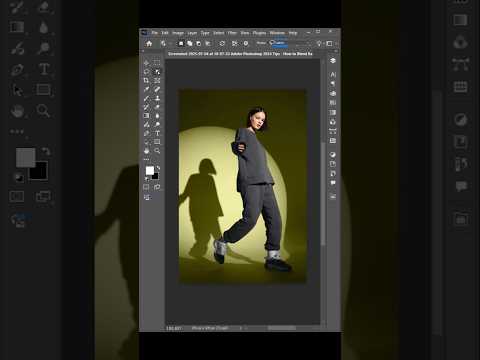Select the Lasso tool
Image resolution: width=480 pixels, height=360 pixels.
click(x=146, y=72)
